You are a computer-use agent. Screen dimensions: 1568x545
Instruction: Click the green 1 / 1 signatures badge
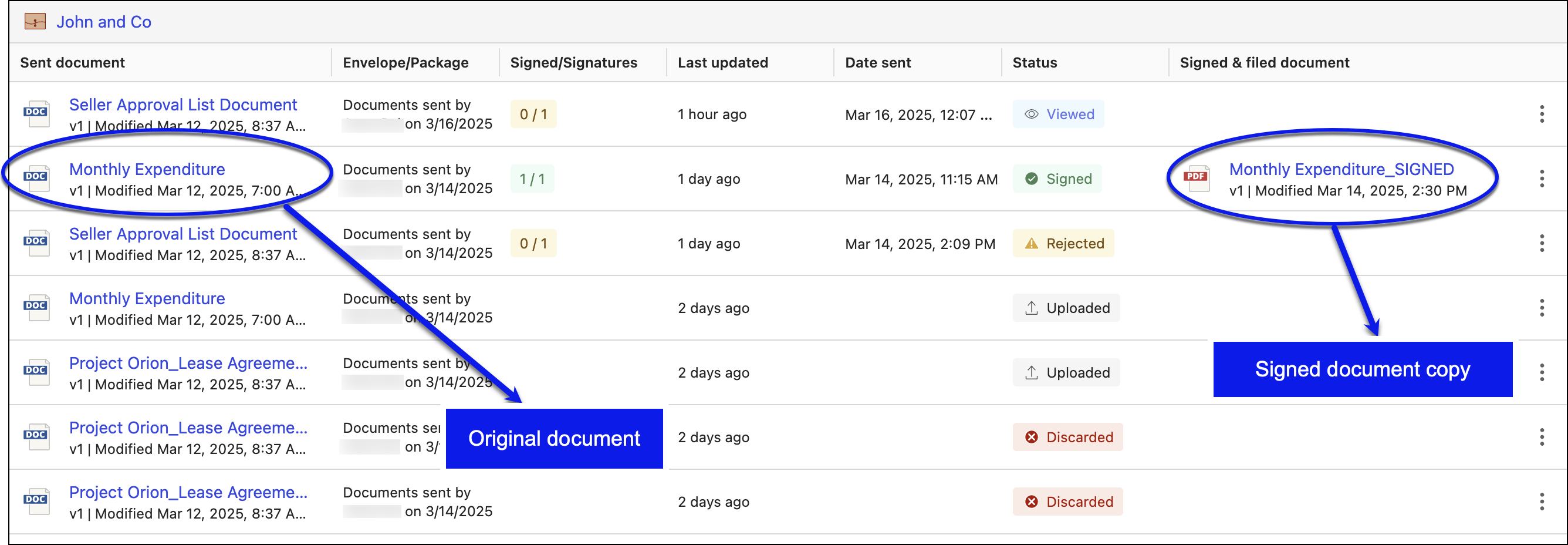click(x=532, y=179)
